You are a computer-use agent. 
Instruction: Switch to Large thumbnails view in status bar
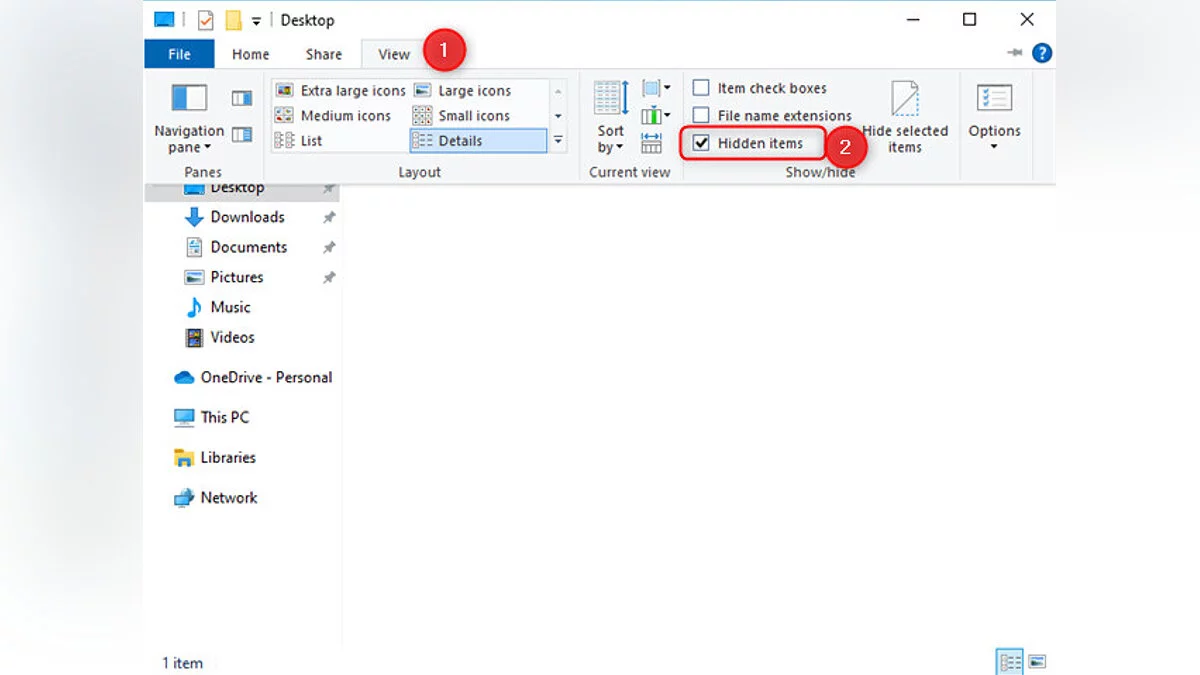(1037, 662)
